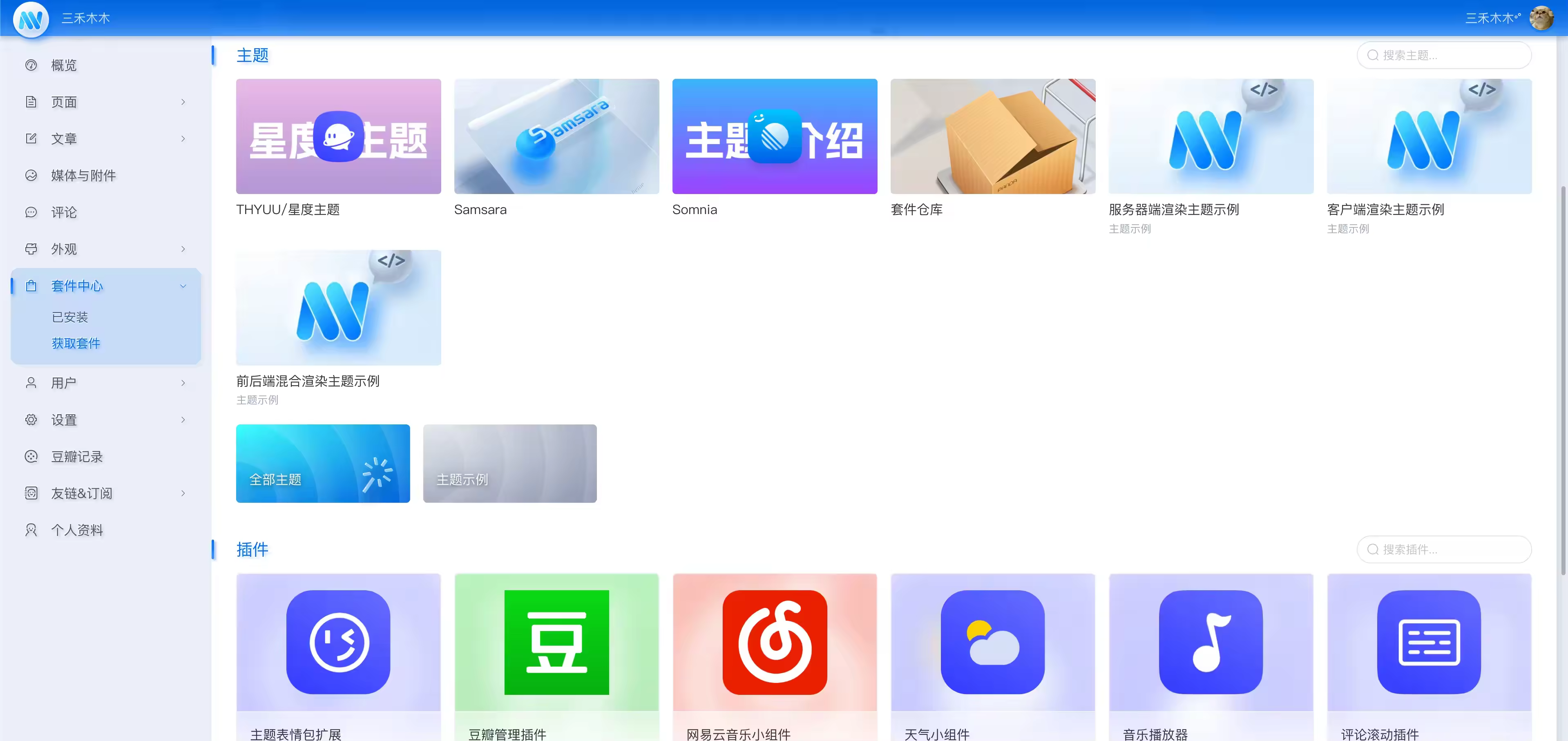1568x741 pixels.
Task: Open the Somnia theme title
Action: (x=695, y=209)
